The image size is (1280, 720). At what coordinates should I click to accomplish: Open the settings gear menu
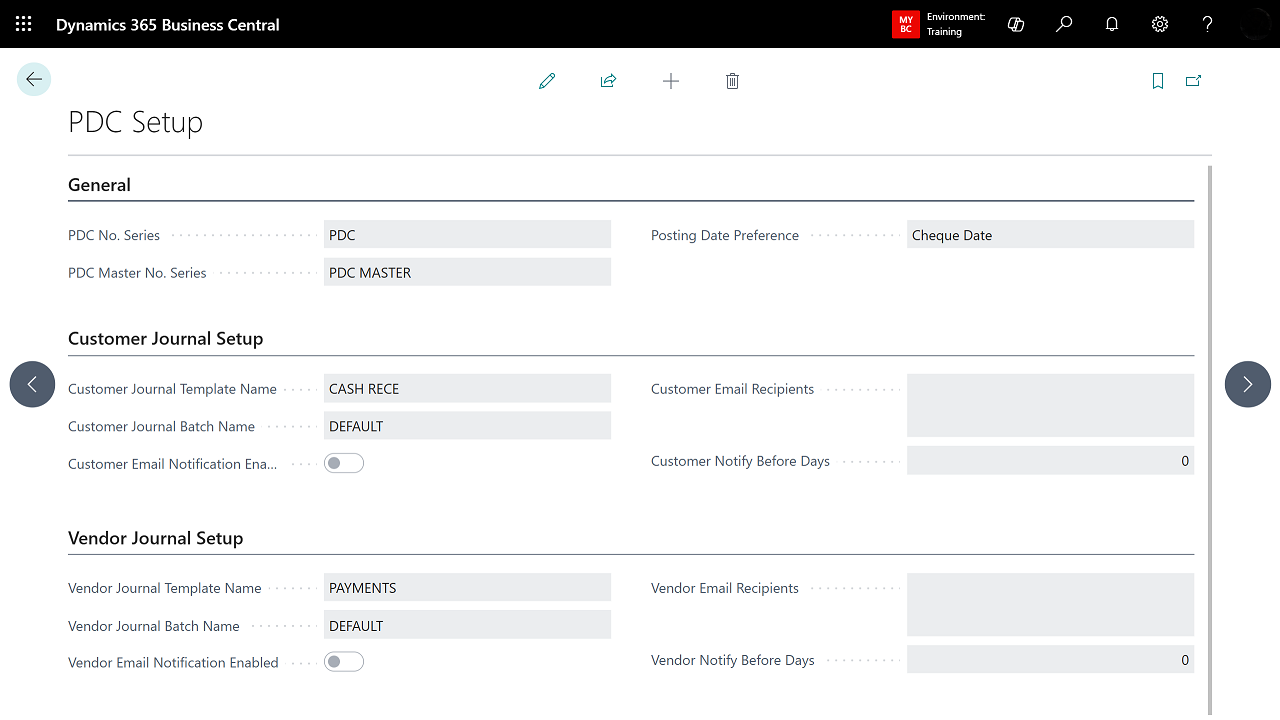(x=1160, y=24)
